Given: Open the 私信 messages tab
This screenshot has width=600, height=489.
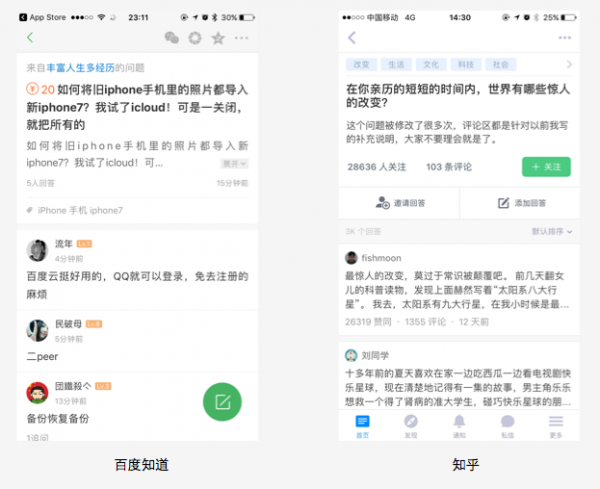Looking at the screenshot, I should (507, 427).
